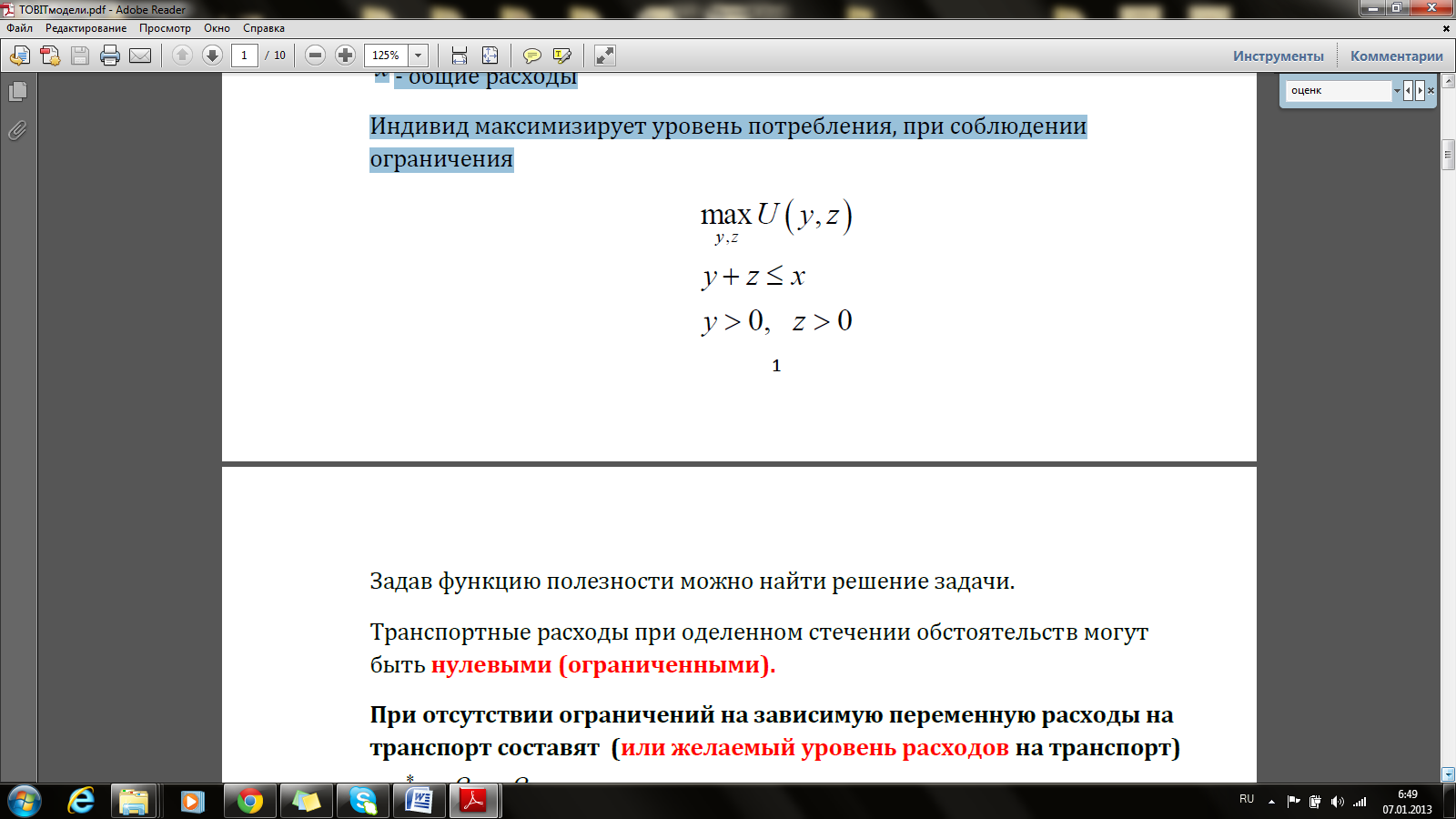This screenshot has height=819, width=1456.
Task: Open media player from taskbar
Action: coord(191,801)
